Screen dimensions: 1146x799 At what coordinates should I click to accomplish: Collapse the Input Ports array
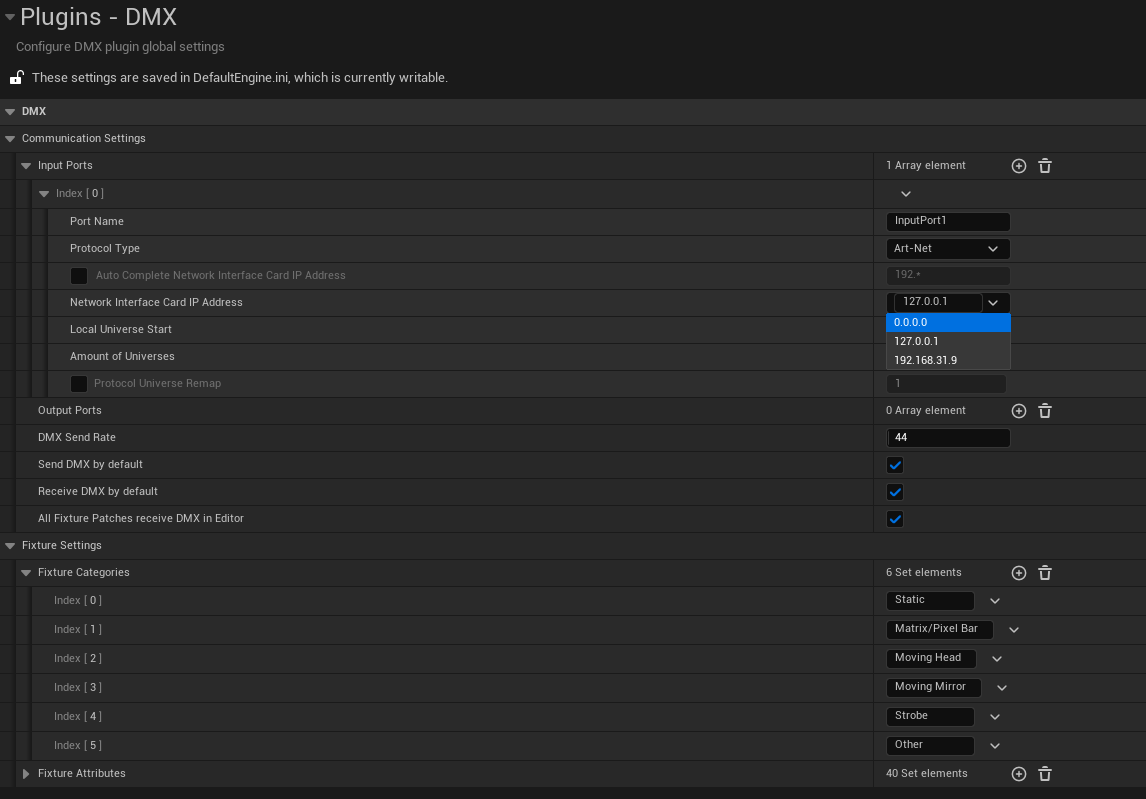26,166
